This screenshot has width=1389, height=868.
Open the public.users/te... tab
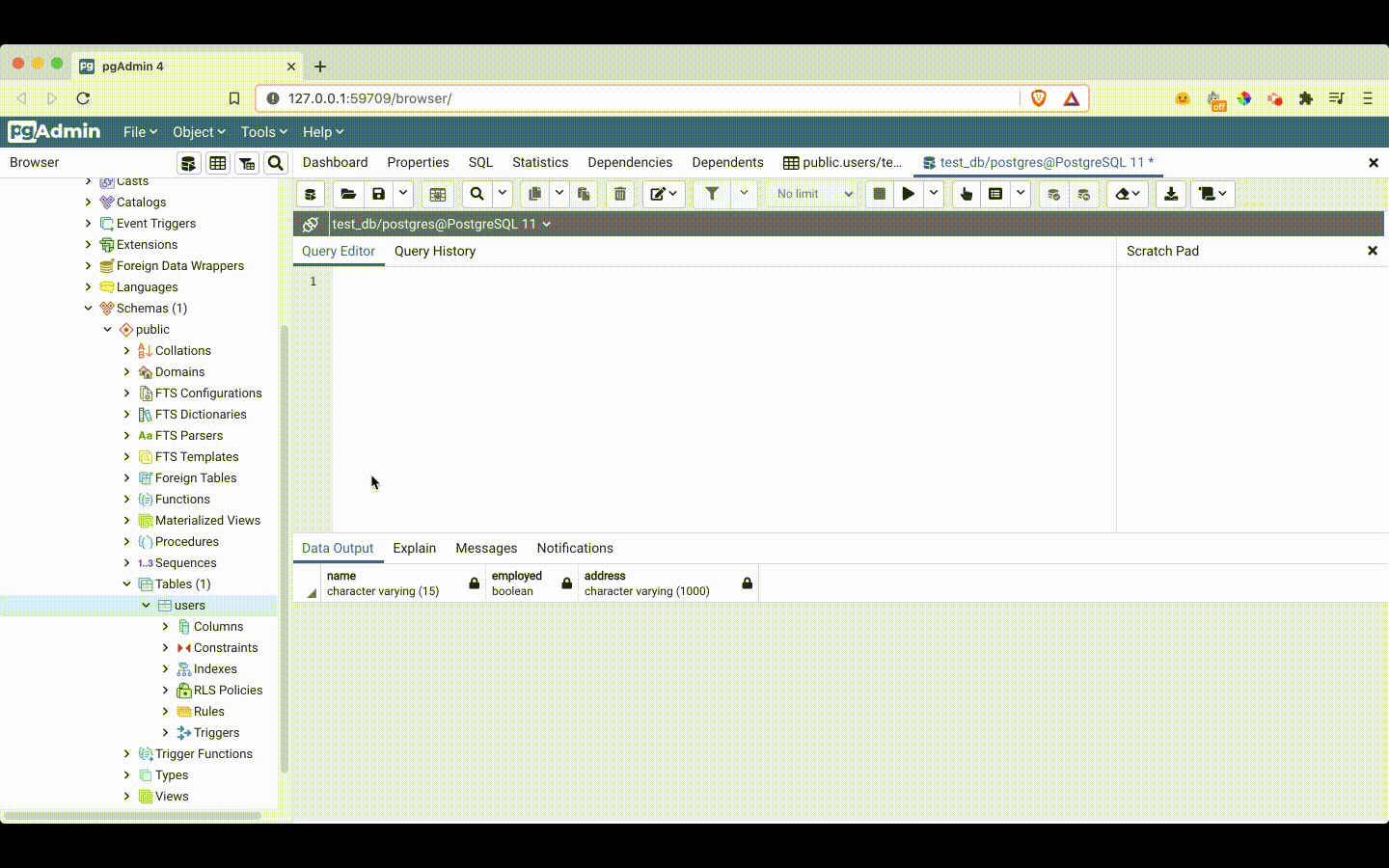point(843,163)
